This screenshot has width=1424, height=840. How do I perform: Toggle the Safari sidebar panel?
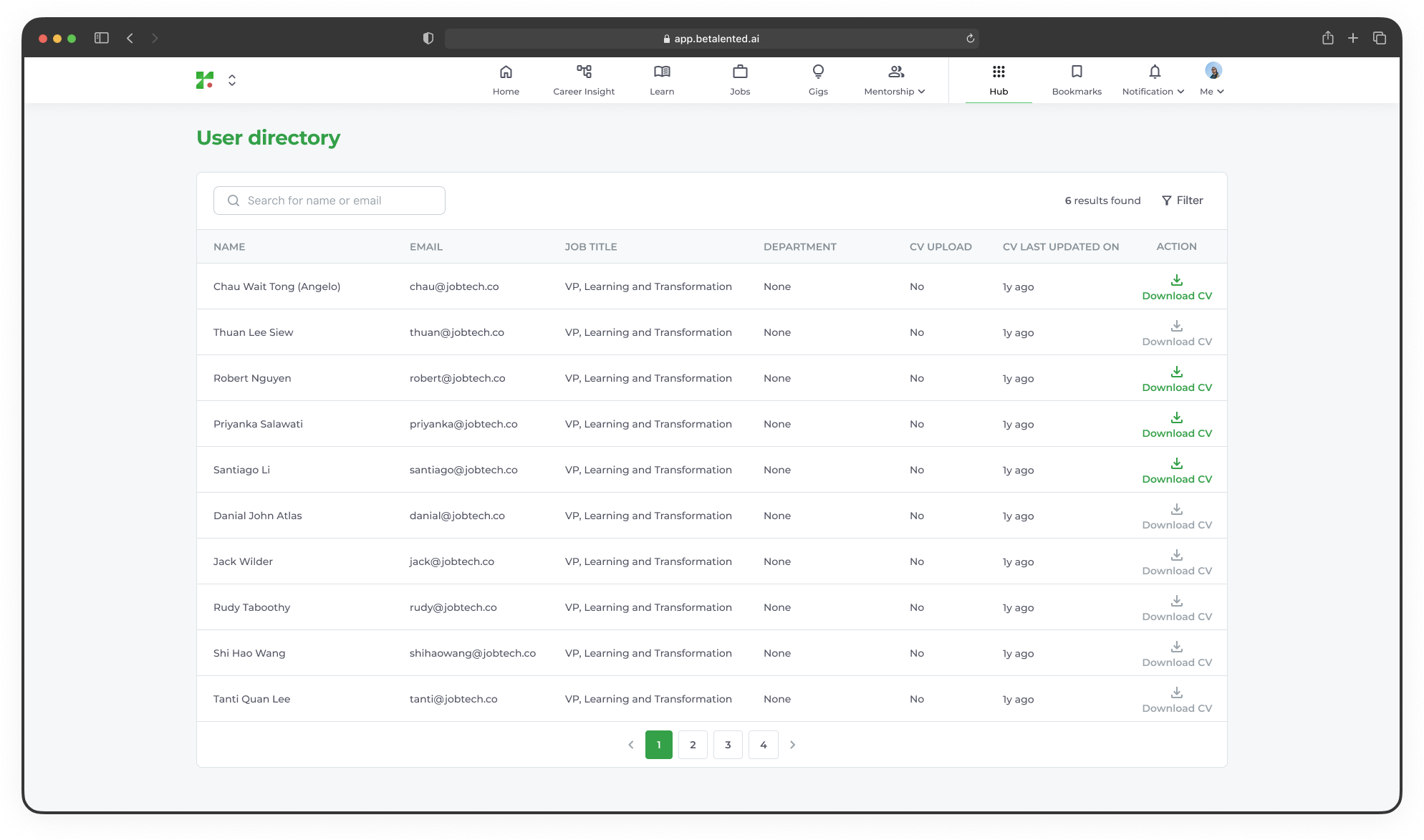102,38
